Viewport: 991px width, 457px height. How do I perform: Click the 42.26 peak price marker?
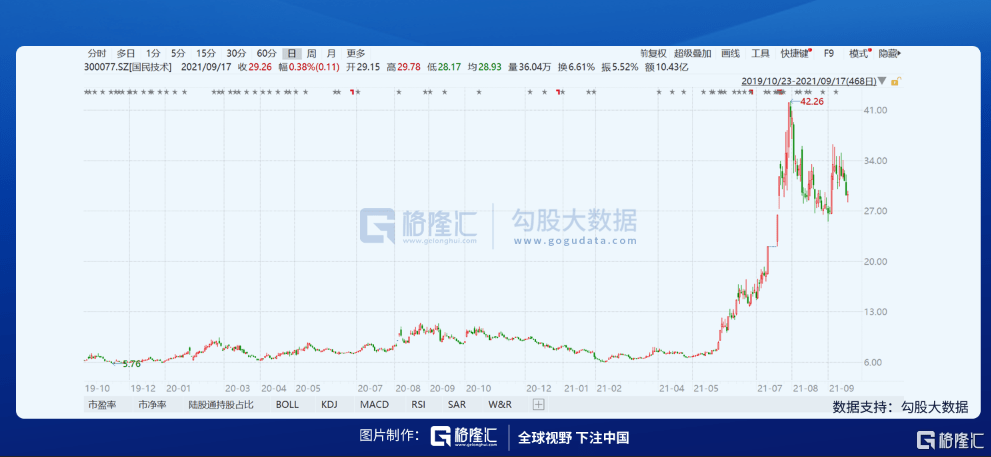812,101
